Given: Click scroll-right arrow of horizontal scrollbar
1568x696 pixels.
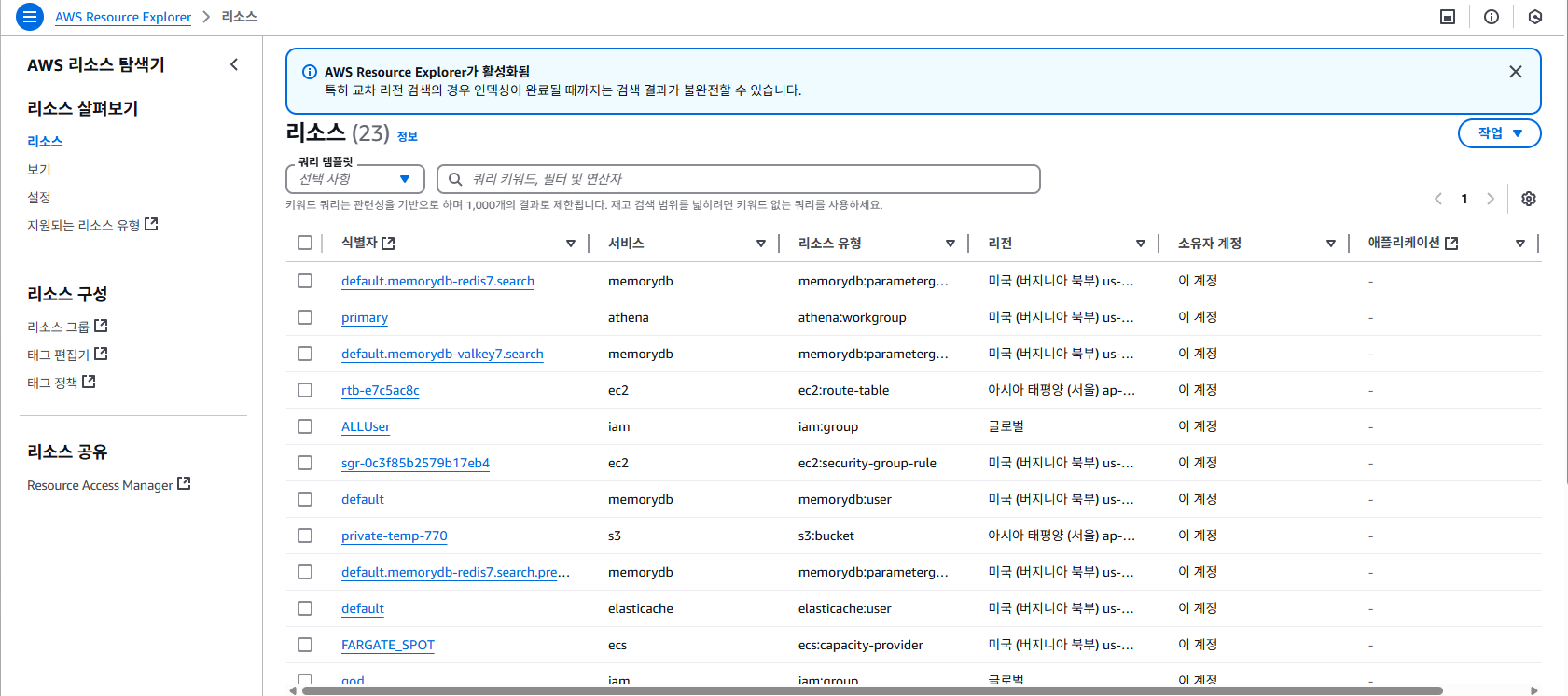Looking at the screenshot, I should click(x=1534, y=690).
